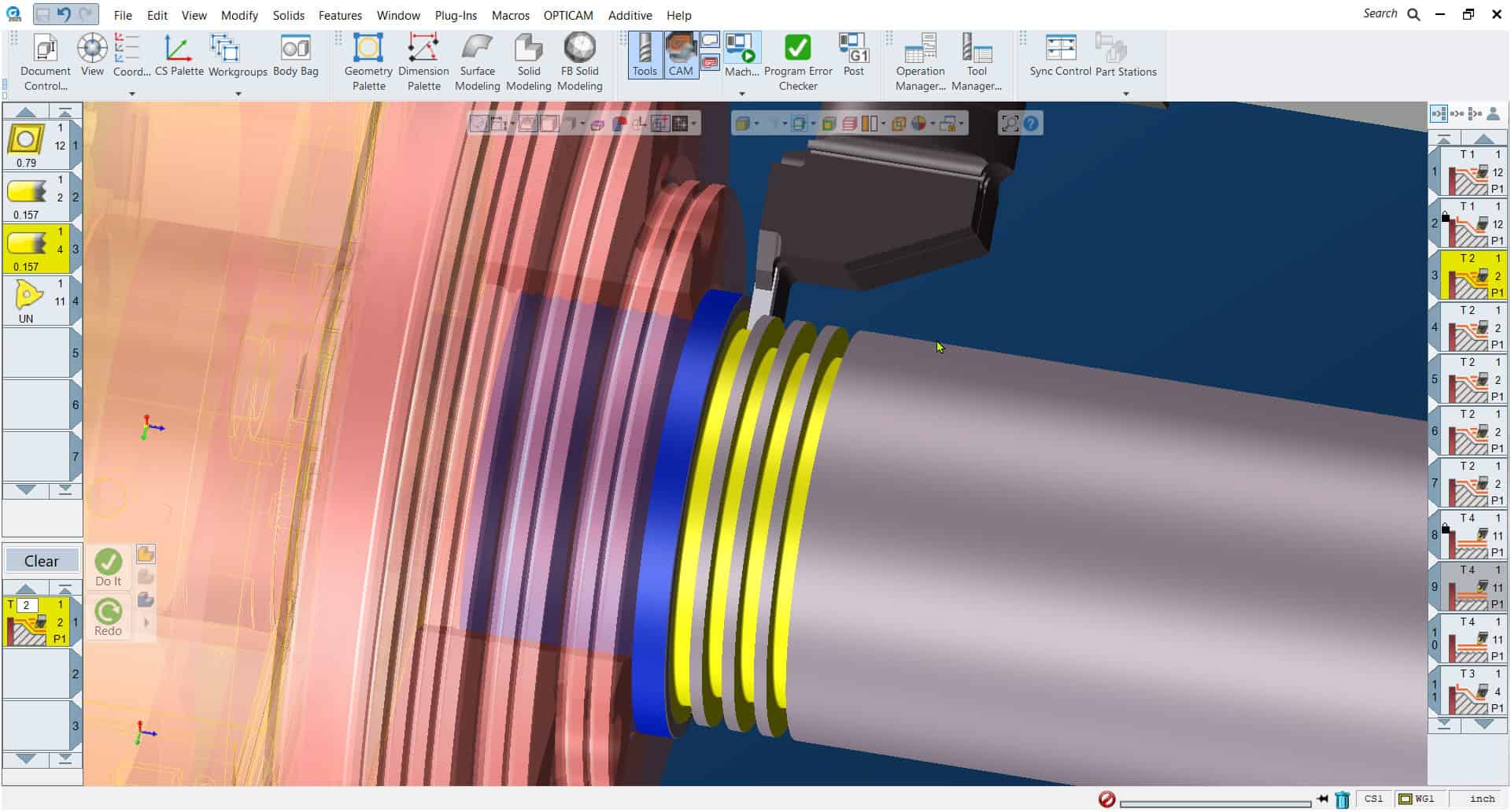Run the Program Error Checker
Viewport: 1511px width, 812px height.
pos(798,63)
